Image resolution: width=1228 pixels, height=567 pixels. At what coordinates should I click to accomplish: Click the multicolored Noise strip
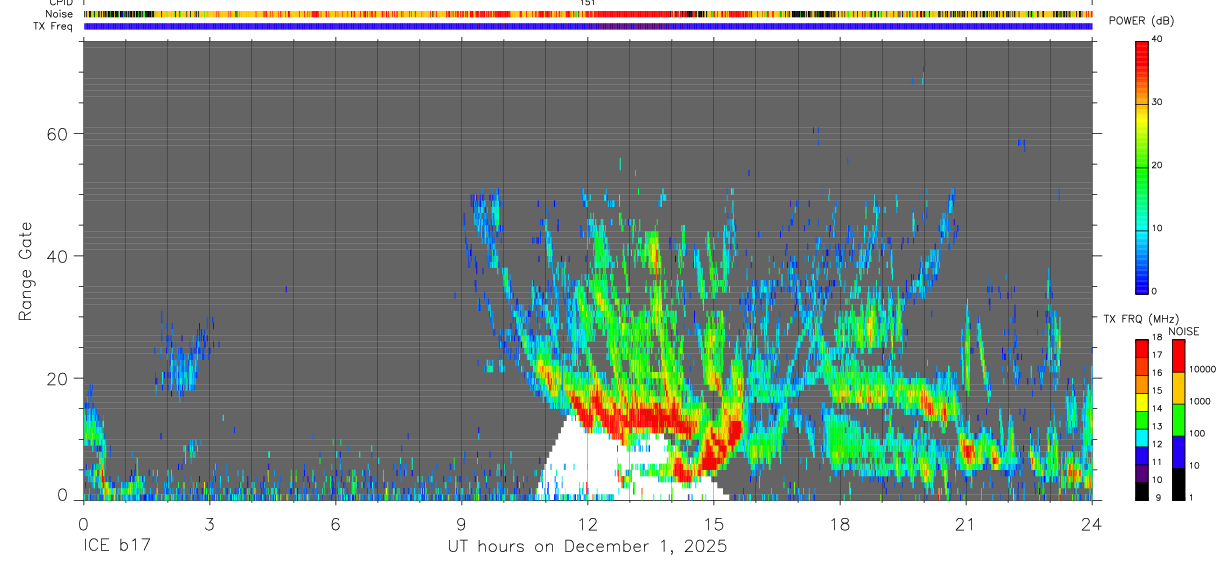588,15
